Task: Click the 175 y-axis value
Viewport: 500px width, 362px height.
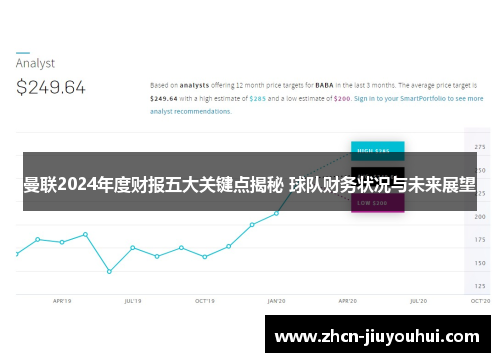Action: 480,240
